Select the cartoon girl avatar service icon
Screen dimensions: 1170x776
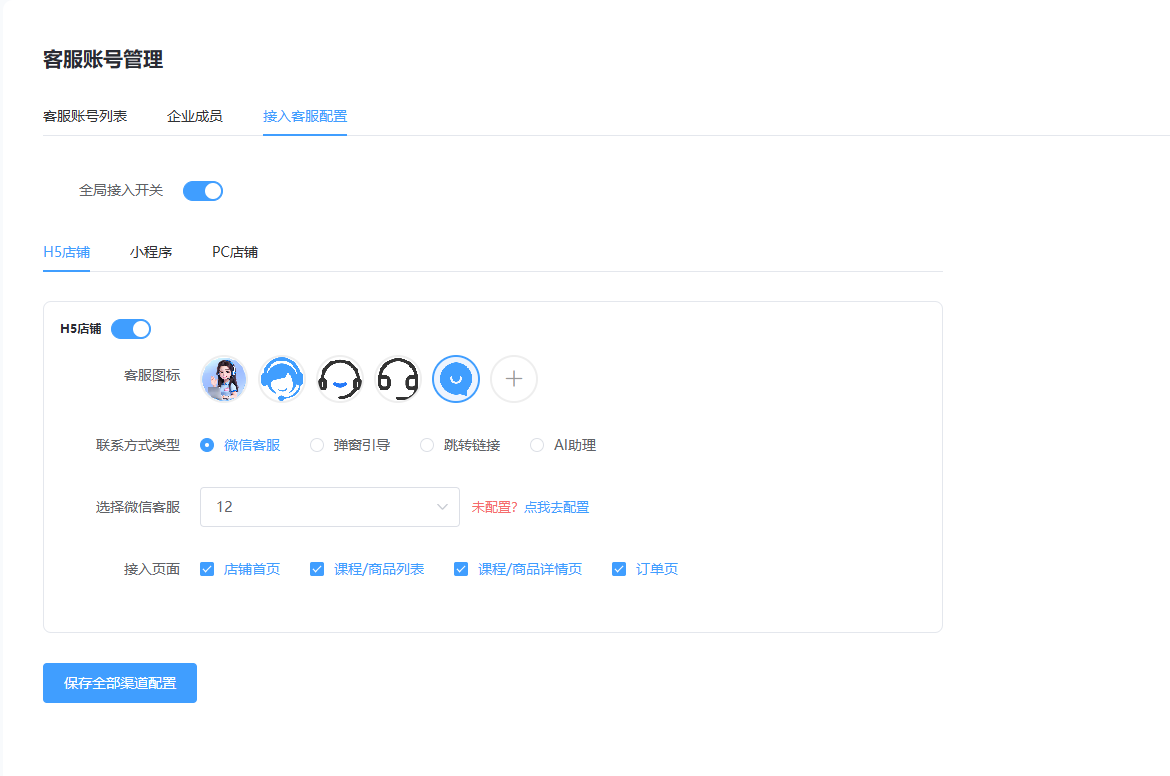(x=224, y=379)
